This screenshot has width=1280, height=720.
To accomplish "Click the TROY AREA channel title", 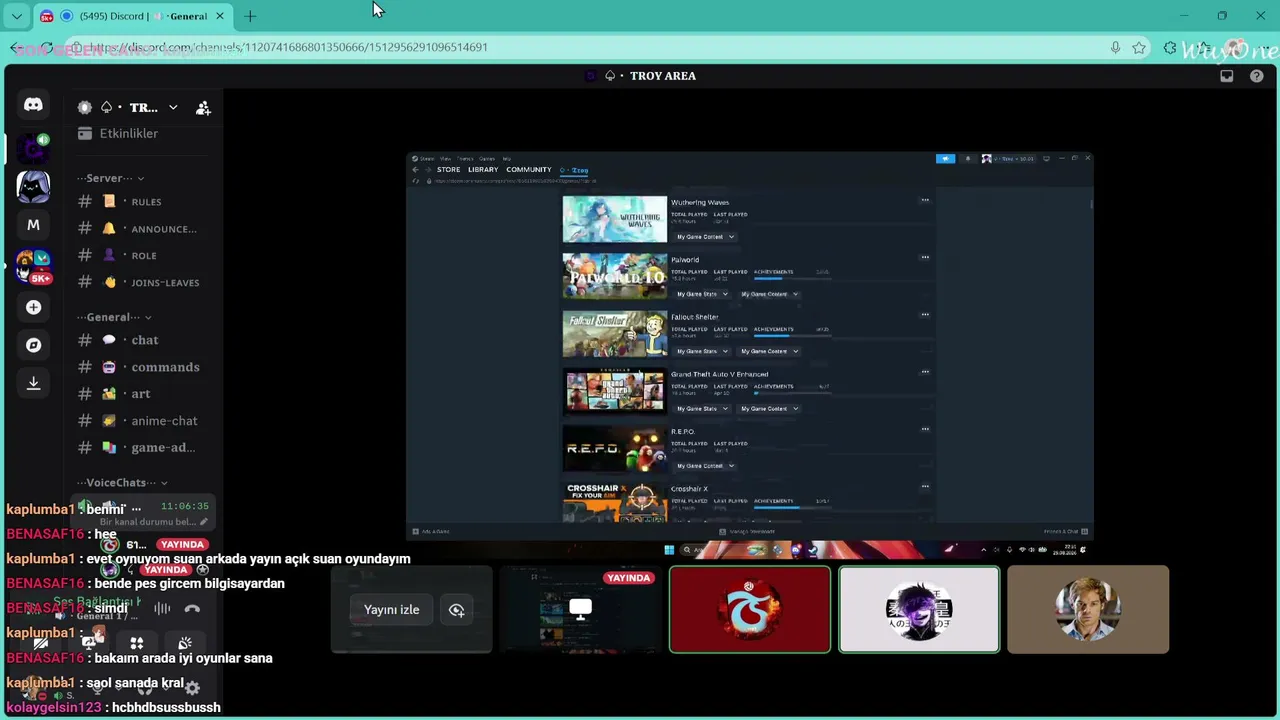I will [x=663, y=76].
